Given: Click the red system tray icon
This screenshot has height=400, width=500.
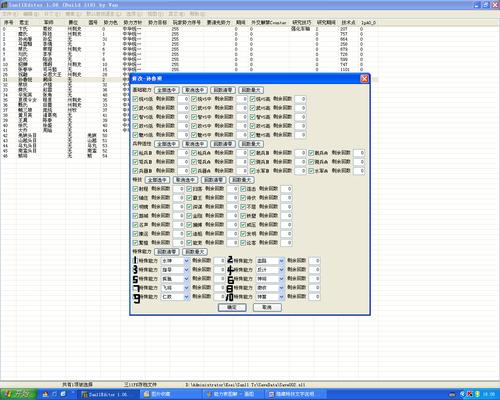Looking at the screenshot, I should [x=470, y=394].
